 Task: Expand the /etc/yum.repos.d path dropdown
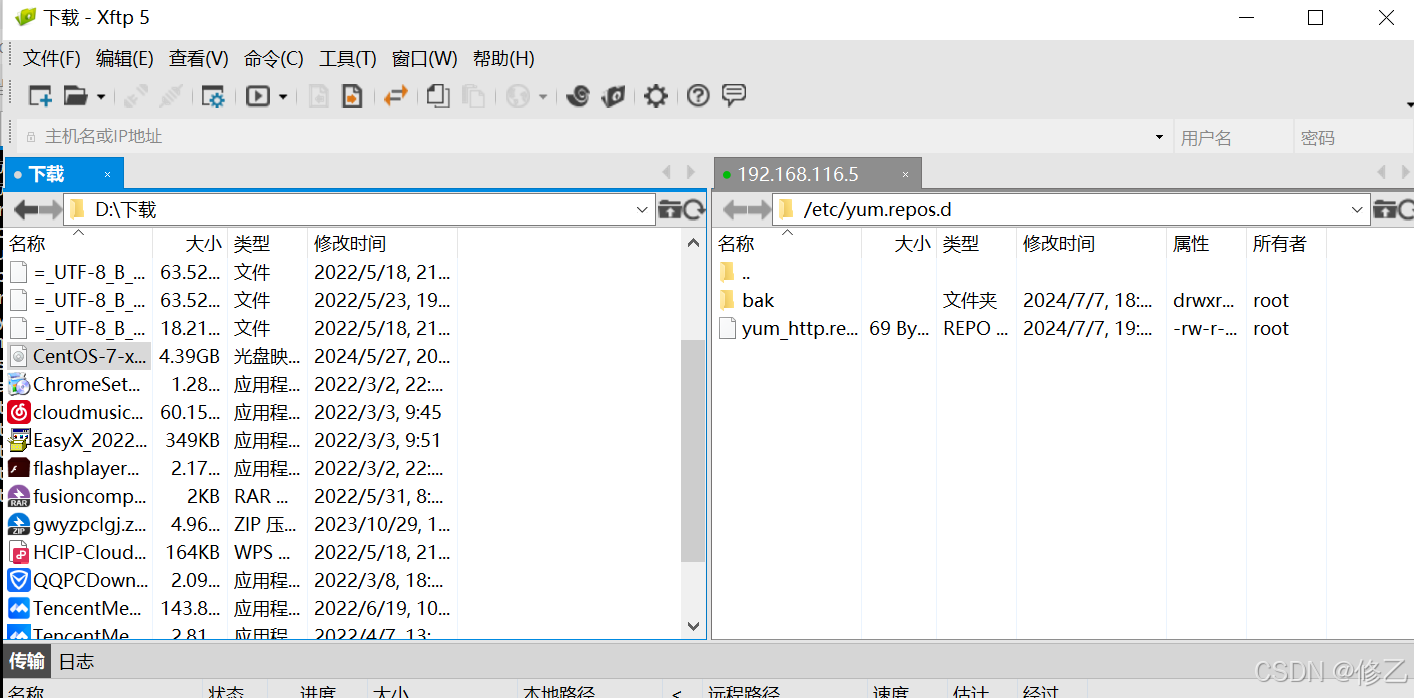point(1357,210)
